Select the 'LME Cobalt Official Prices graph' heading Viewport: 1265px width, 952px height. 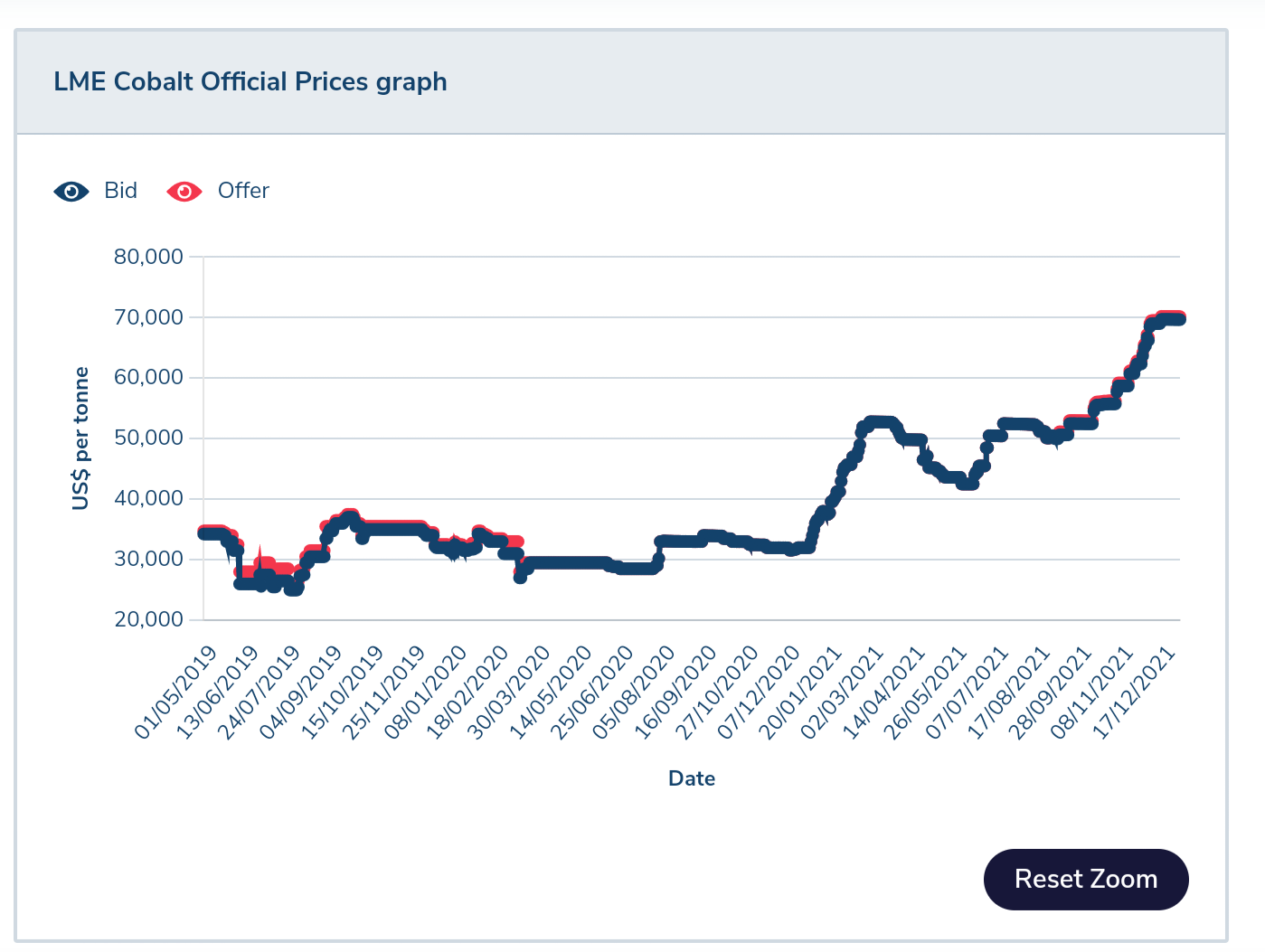250,81
